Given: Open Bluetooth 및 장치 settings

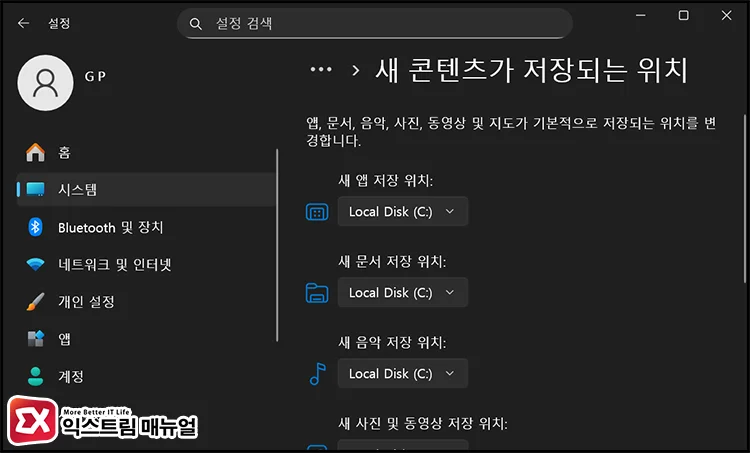Looking at the screenshot, I should click(146, 227).
